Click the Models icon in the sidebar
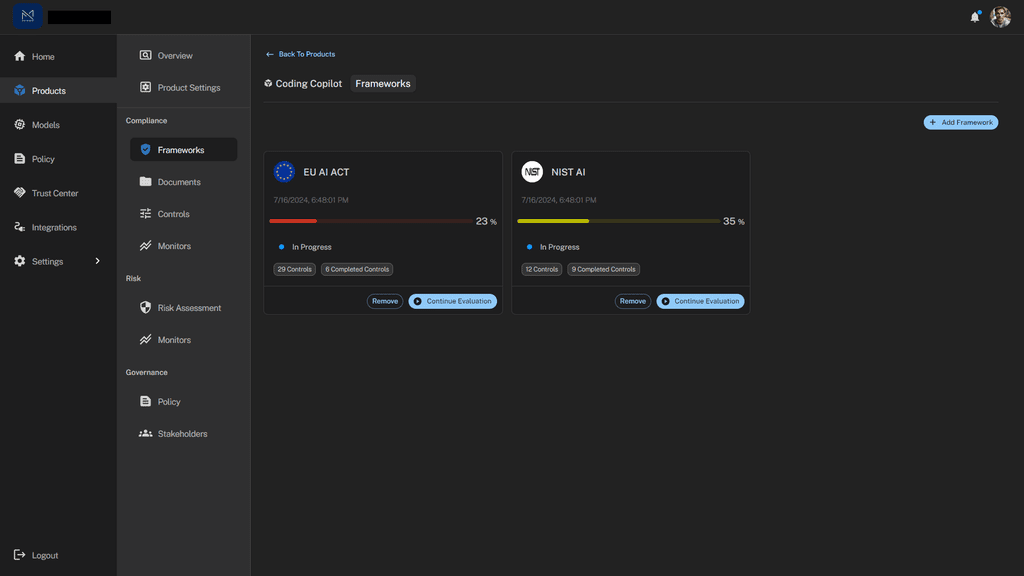The width and height of the screenshot is (1024, 576). [20, 124]
